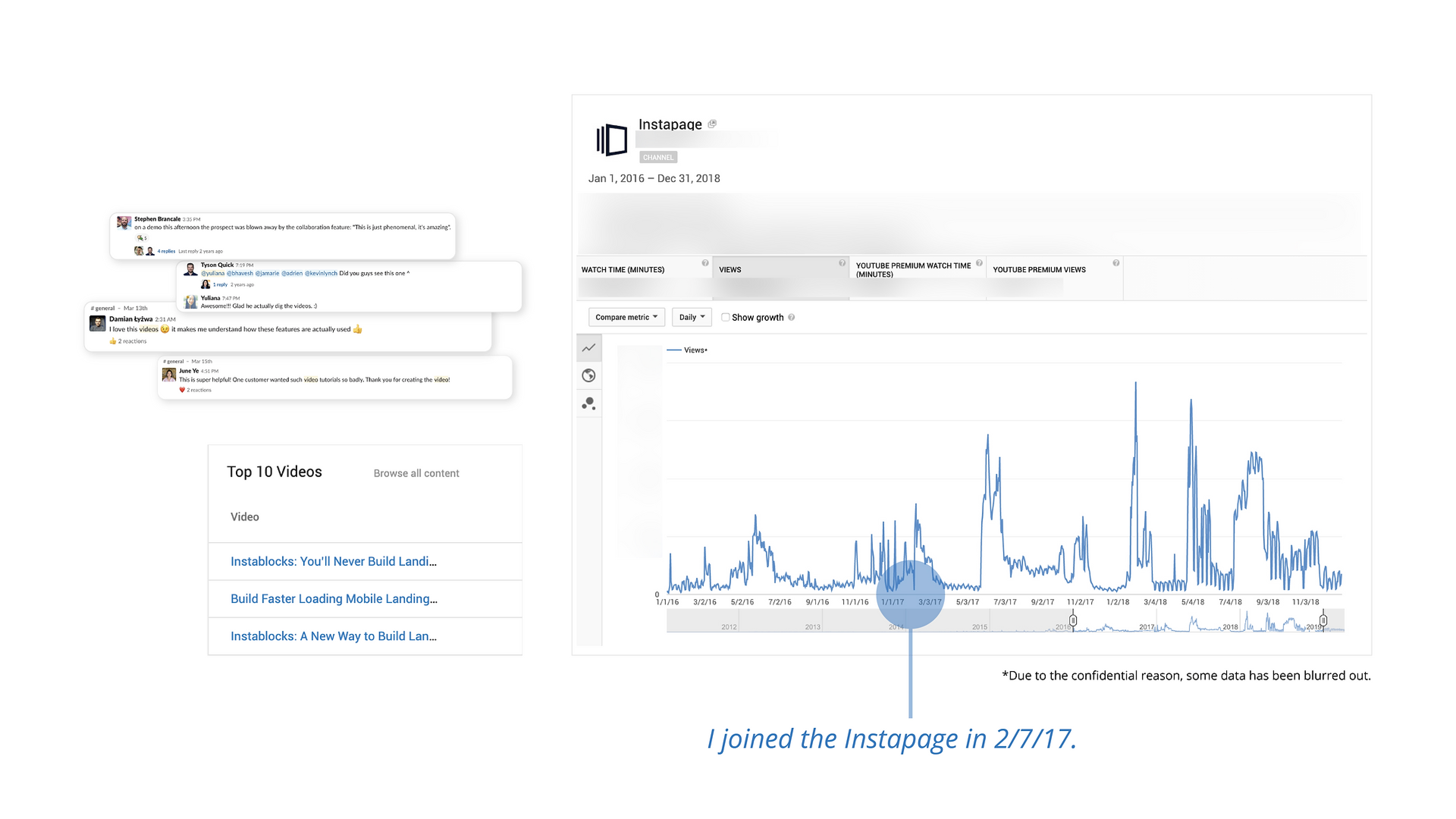Open video Build Faster Loading Mobile Landing...

point(334,599)
